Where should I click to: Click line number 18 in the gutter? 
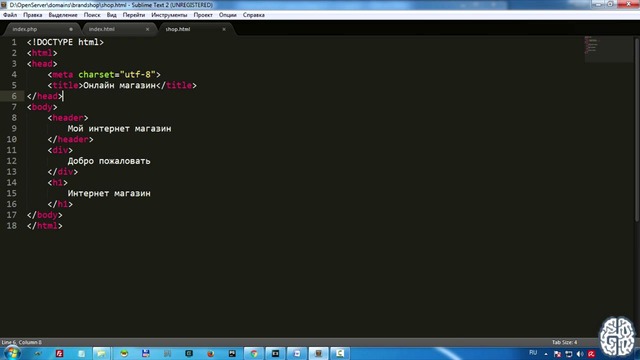pos(11,226)
